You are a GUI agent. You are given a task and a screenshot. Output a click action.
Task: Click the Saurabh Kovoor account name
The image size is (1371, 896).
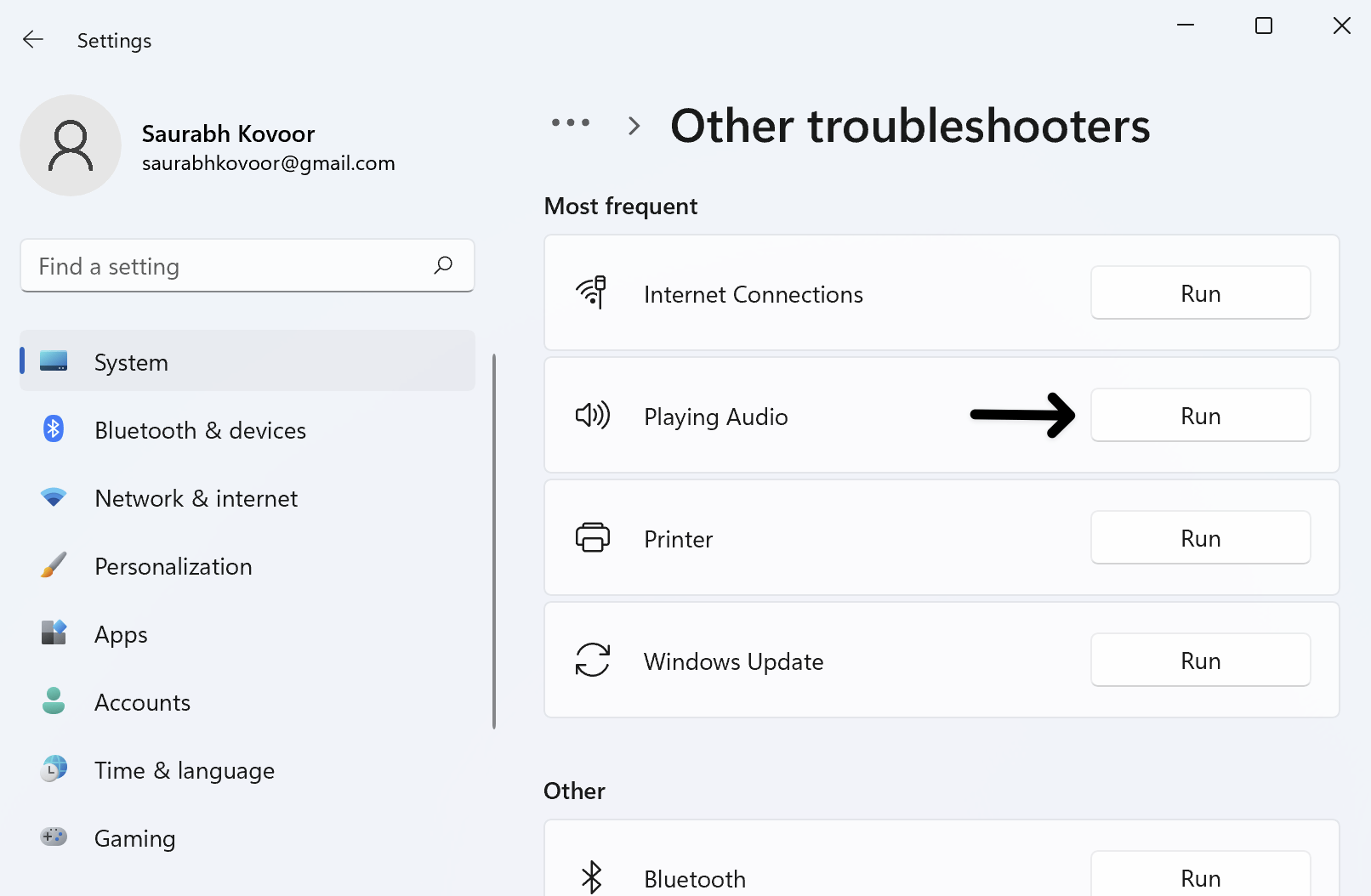coord(228,133)
